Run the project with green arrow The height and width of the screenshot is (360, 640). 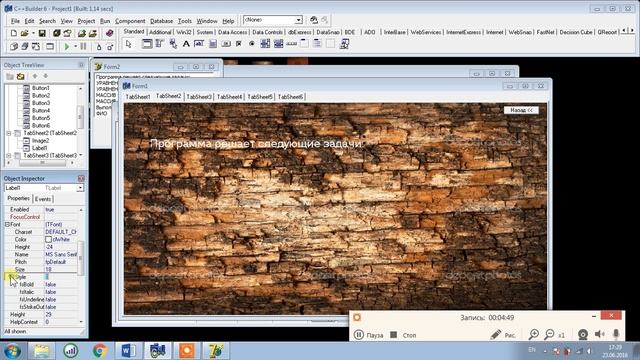67,47
